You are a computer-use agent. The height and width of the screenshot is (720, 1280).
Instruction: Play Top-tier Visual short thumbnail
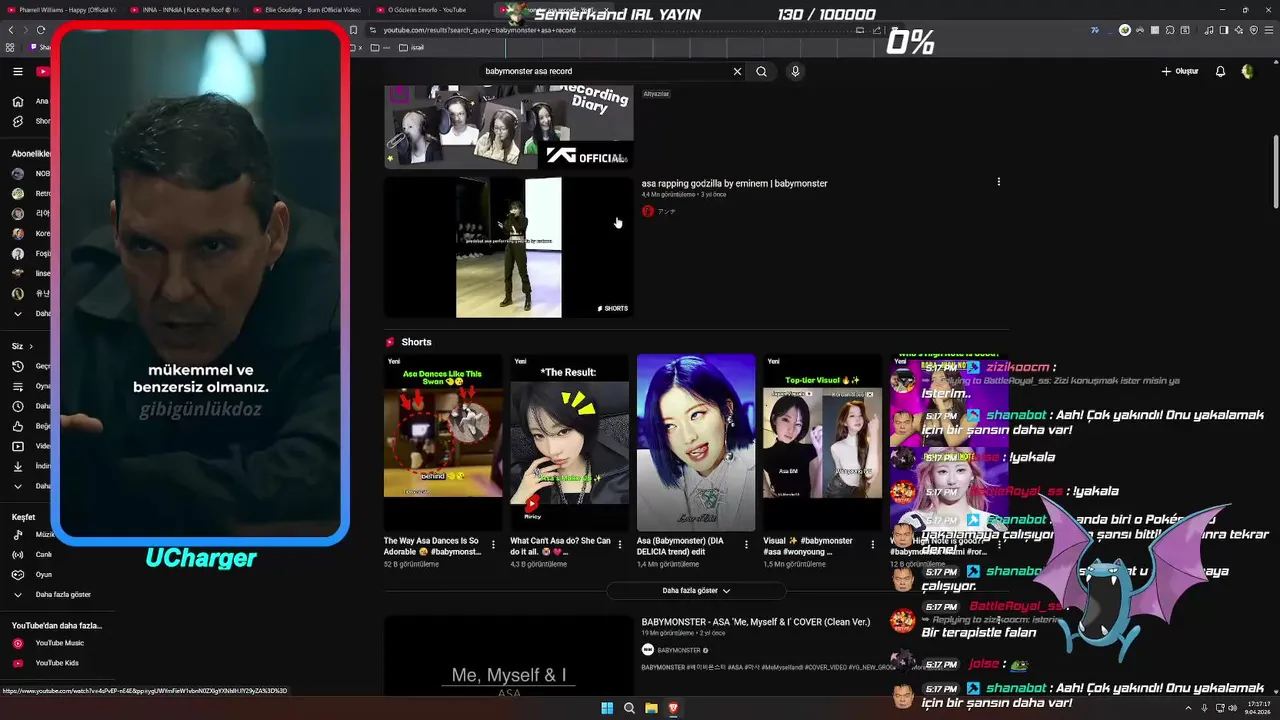(822, 442)
